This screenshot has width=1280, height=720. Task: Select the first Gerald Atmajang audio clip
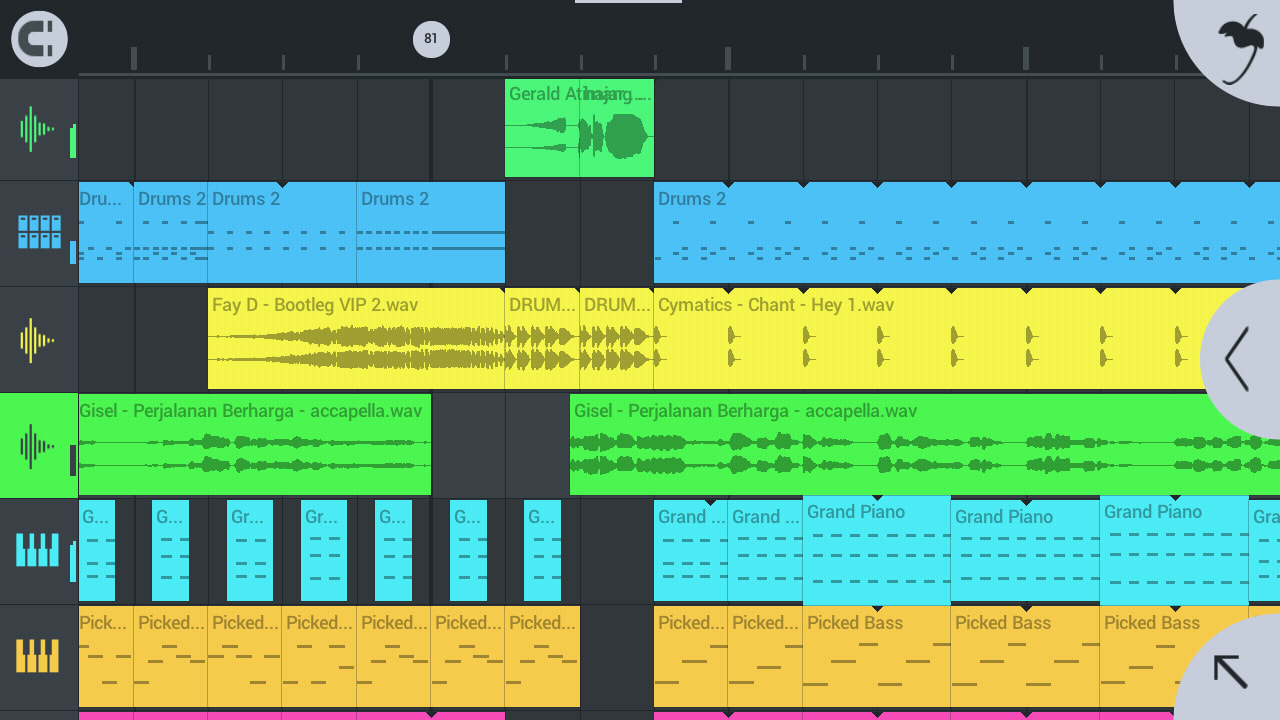point(542,128)
